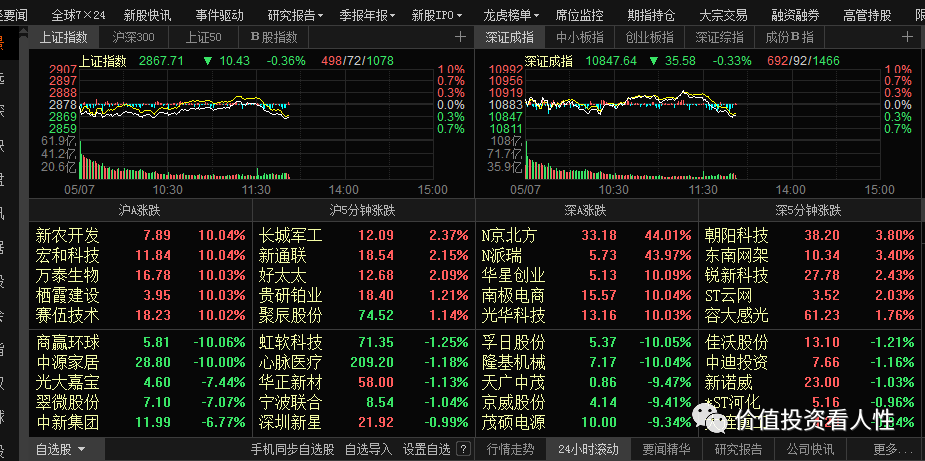The image size is (925, 461).
Task: Switch to the 上证指数 tab
Action: (x=63, y=37)
